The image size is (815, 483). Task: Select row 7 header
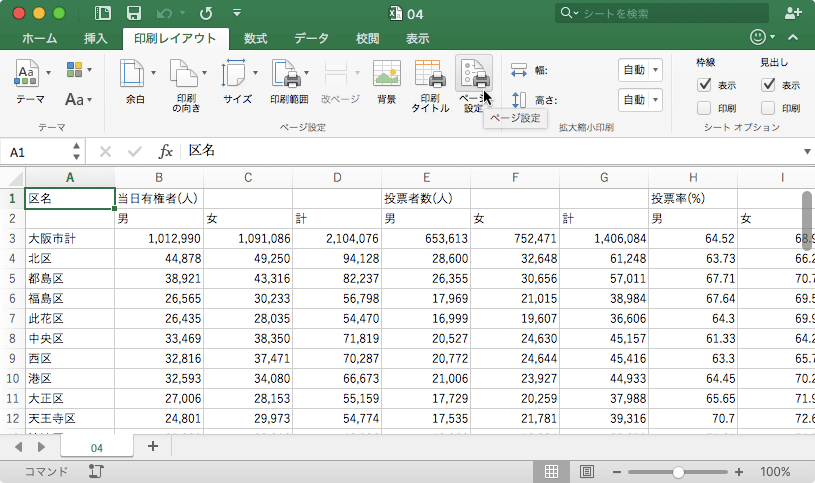coord(12,318)
